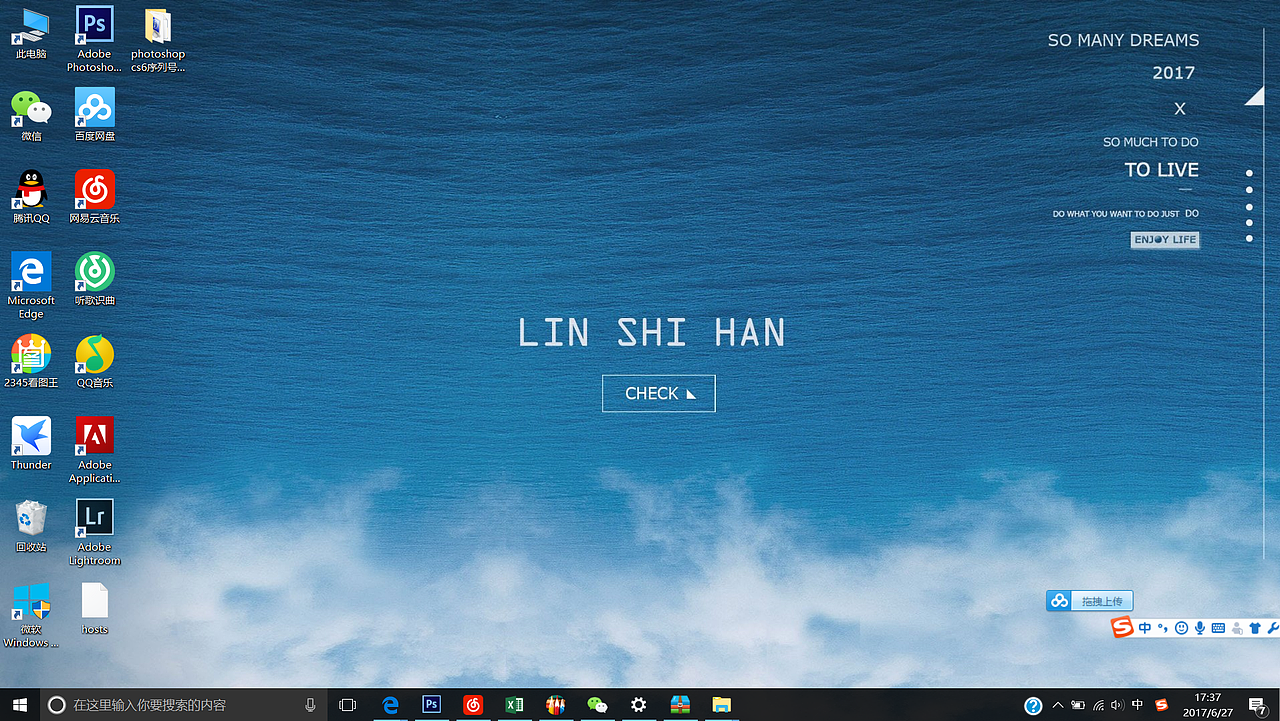Open the Recycle Bin (回收站) icon
Screen dimensions: 1280x721
(31, 518)
